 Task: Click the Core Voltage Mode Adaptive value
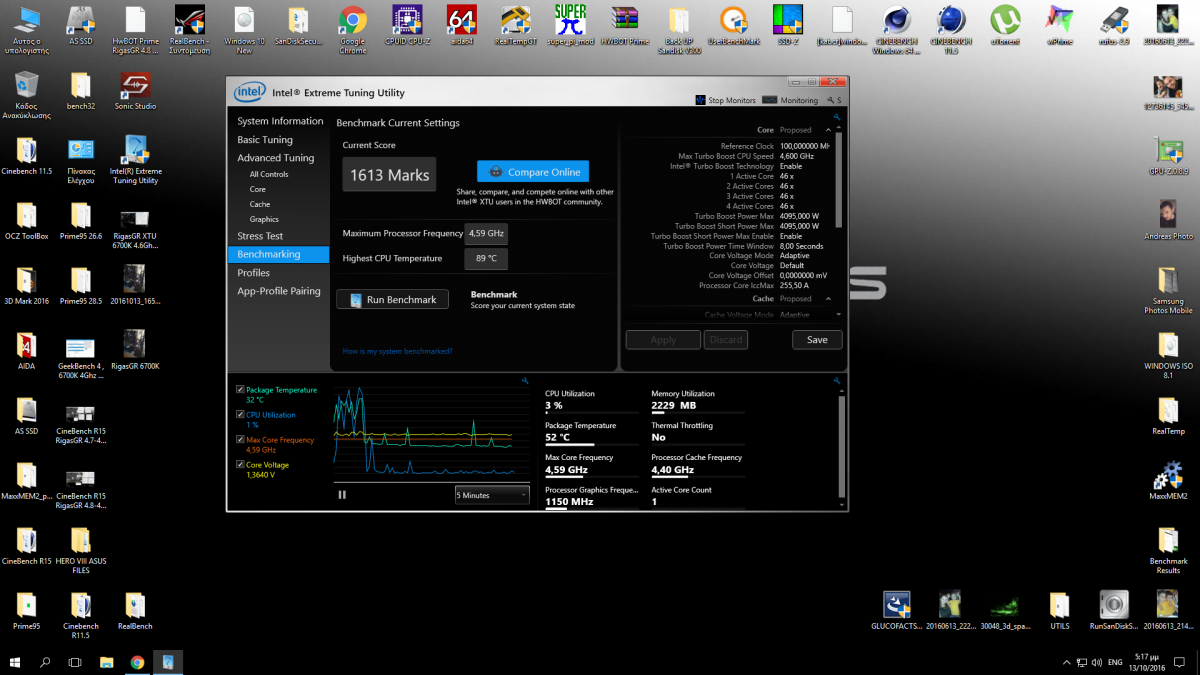pos(794,255)
